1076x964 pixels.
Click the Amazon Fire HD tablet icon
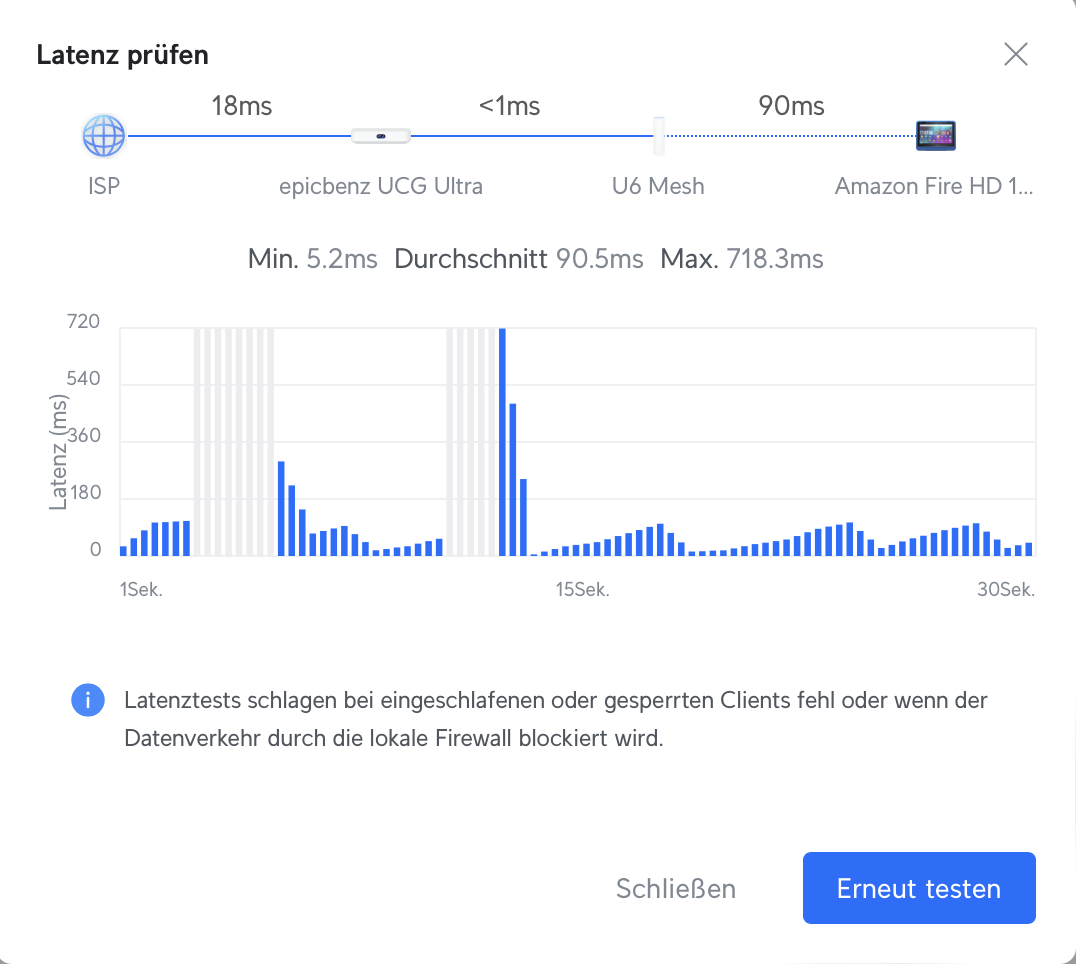[936, 135]
